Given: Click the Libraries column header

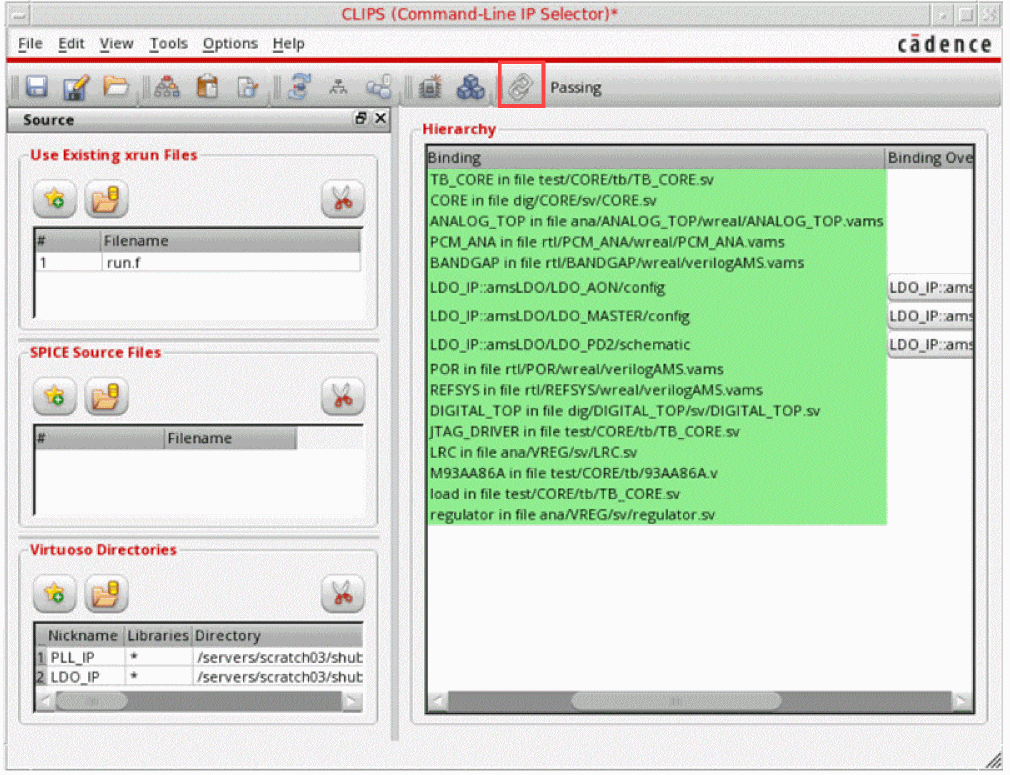Looking at the screenshot, I should (x=158, y=636).
